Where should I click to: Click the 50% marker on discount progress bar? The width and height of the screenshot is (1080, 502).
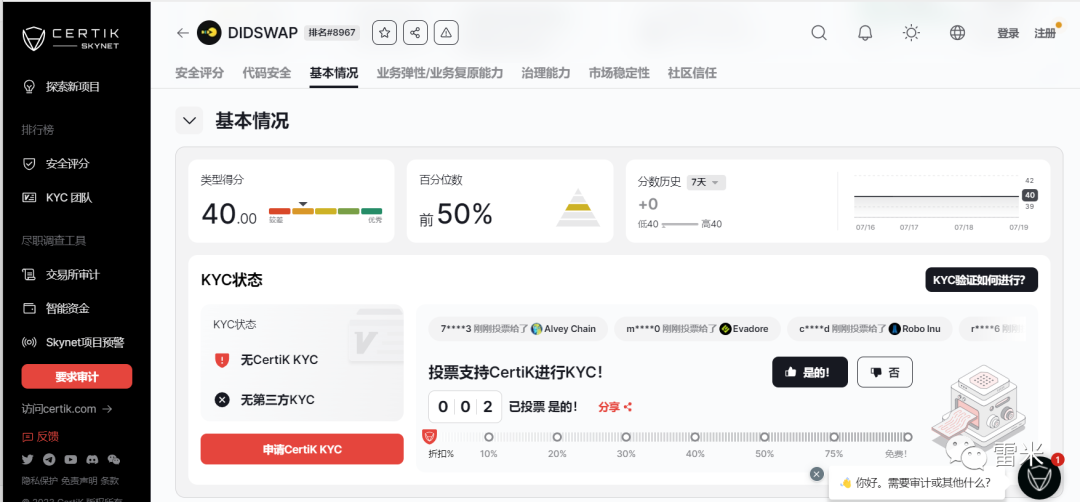click(765, 437)
